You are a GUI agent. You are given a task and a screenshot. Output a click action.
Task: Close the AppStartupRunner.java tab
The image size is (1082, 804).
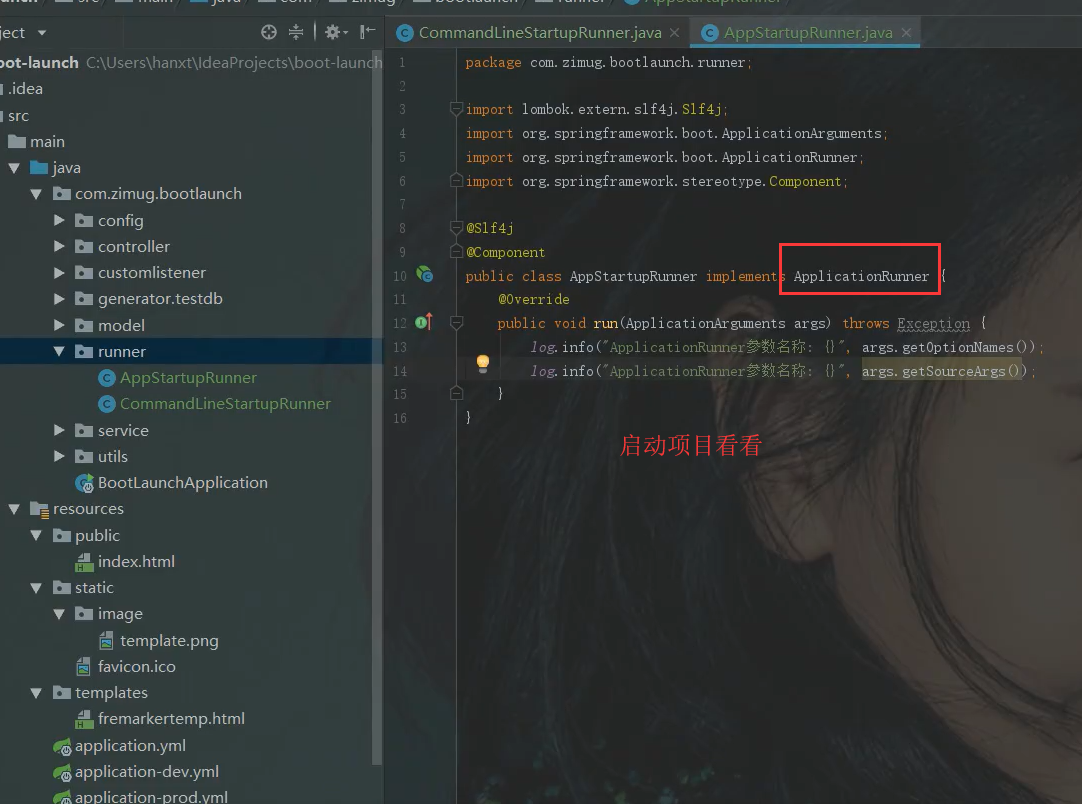click(906, 32)
